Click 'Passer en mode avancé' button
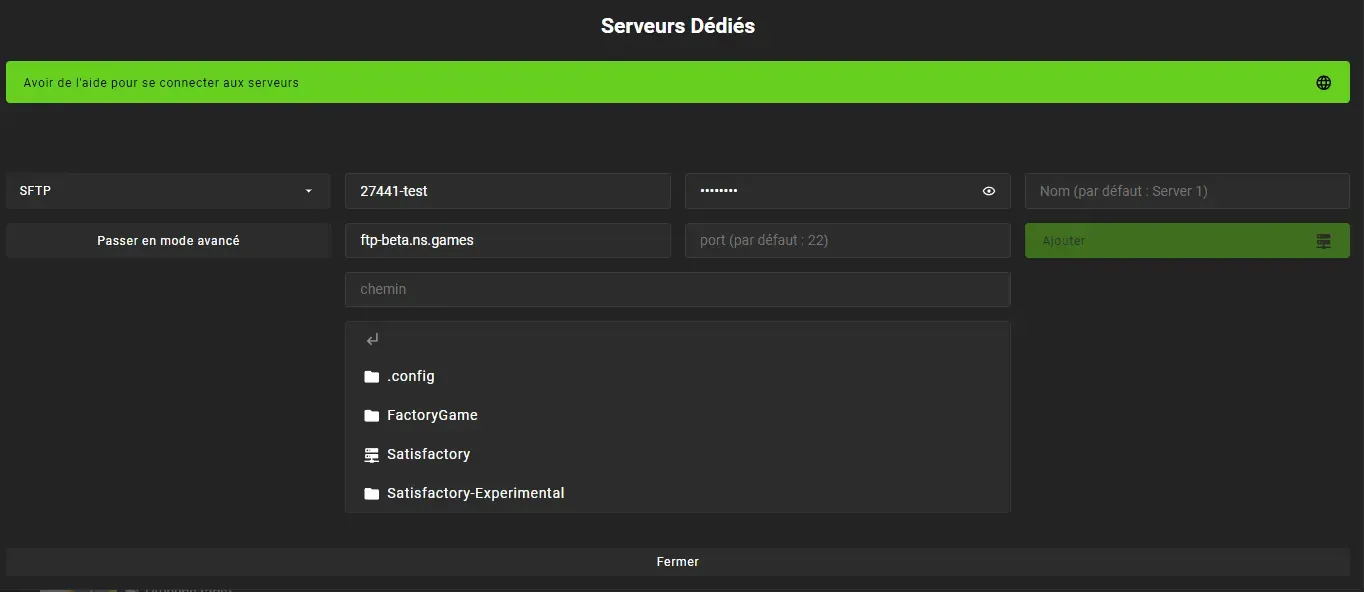Image resolution: width=1364 pixels, height=592 pixels. click(168, 240)
